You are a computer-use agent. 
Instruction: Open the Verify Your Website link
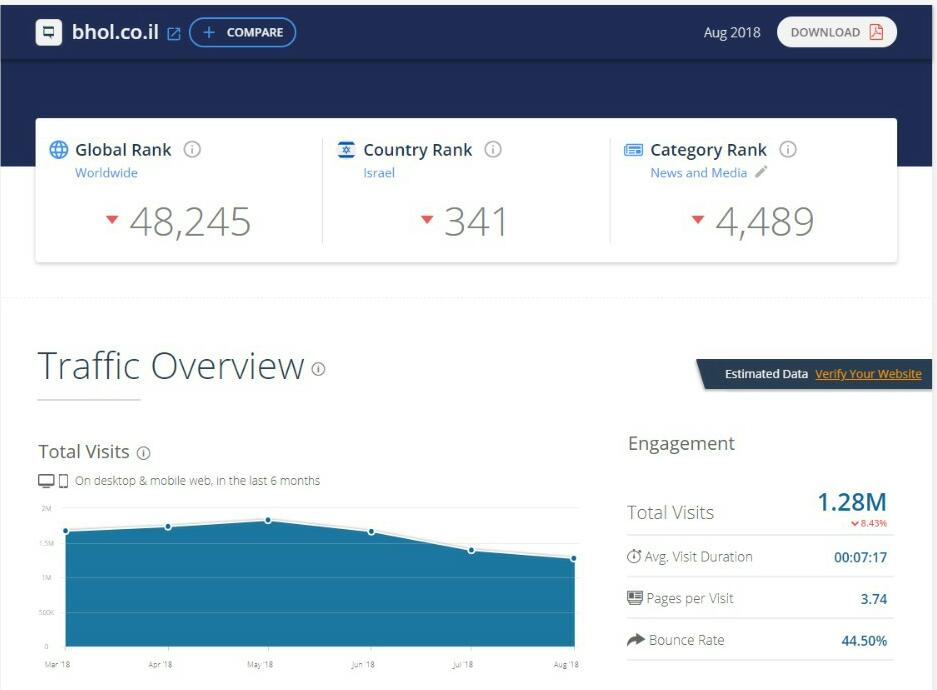(x=868, y=374)
